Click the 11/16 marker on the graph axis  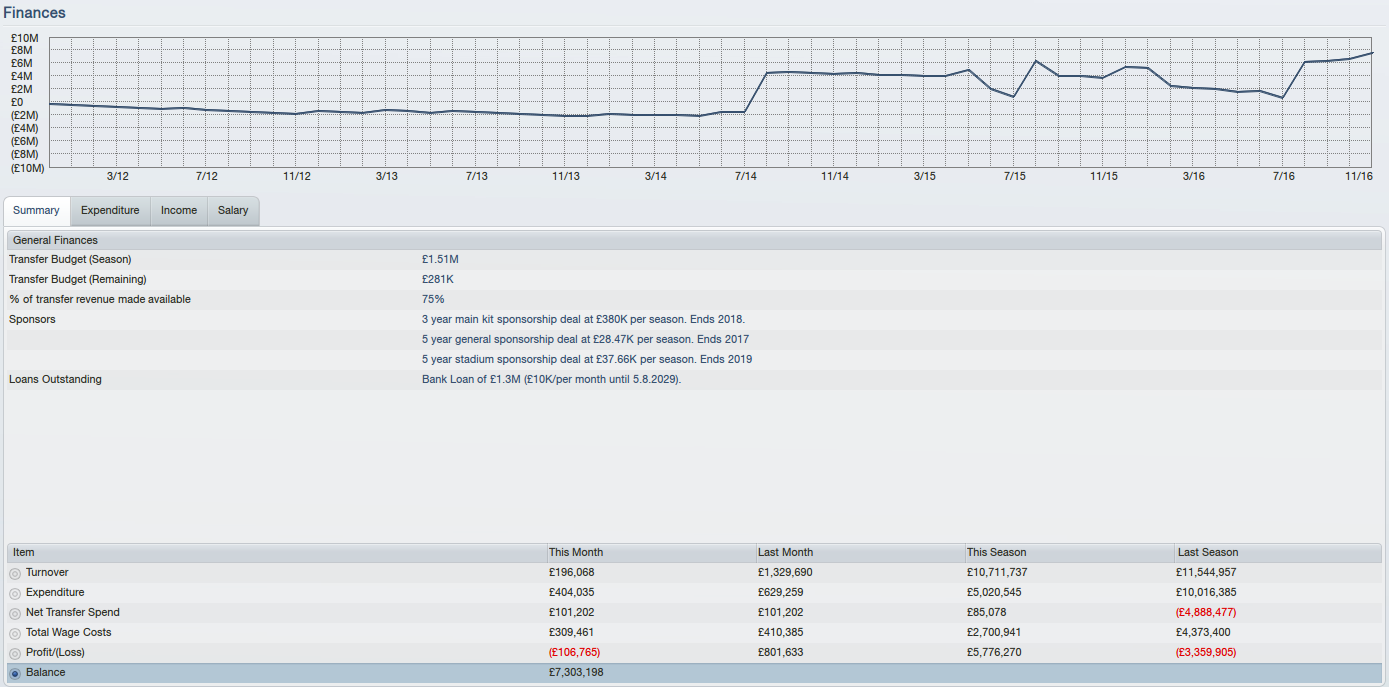[1358, 176]
